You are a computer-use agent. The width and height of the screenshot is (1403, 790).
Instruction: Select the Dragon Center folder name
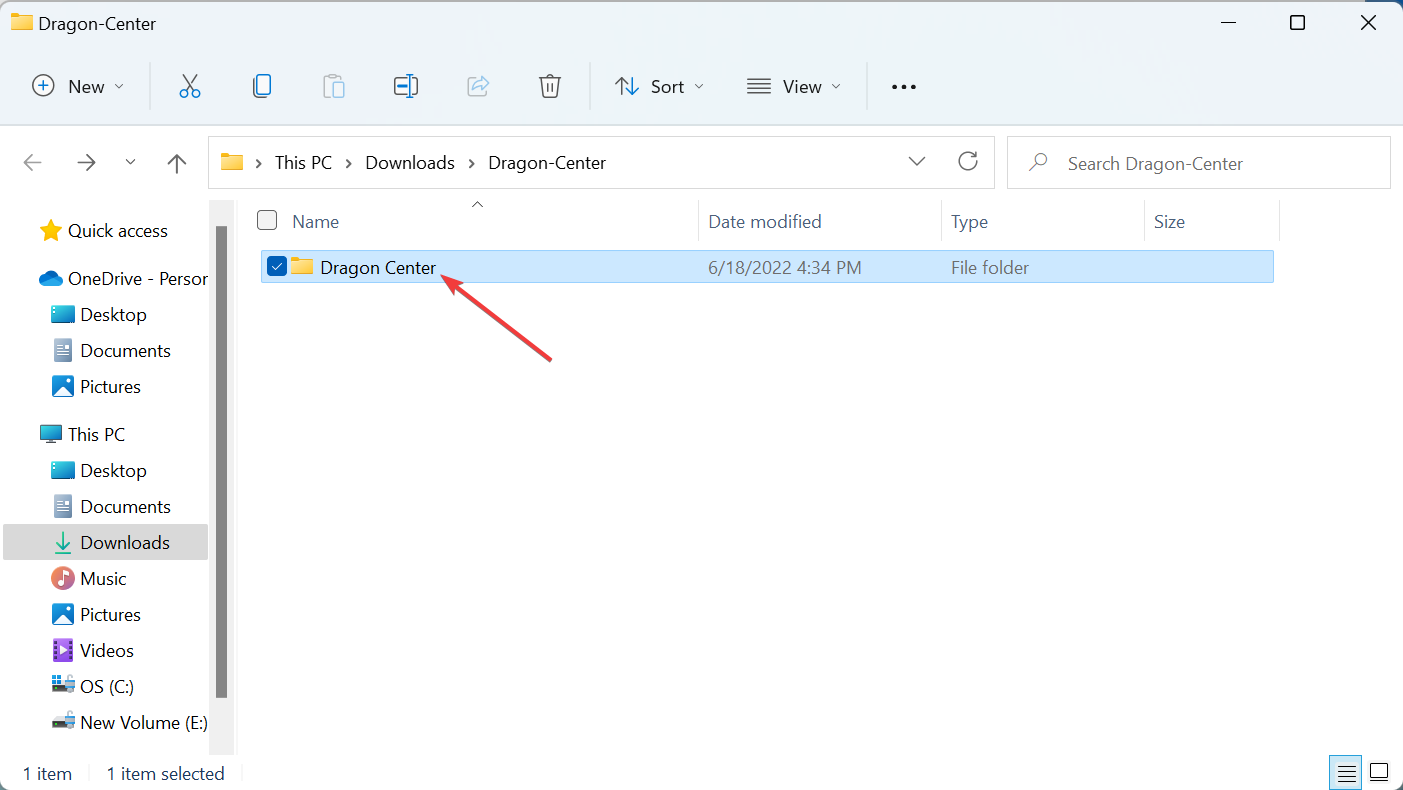point(378,267)
